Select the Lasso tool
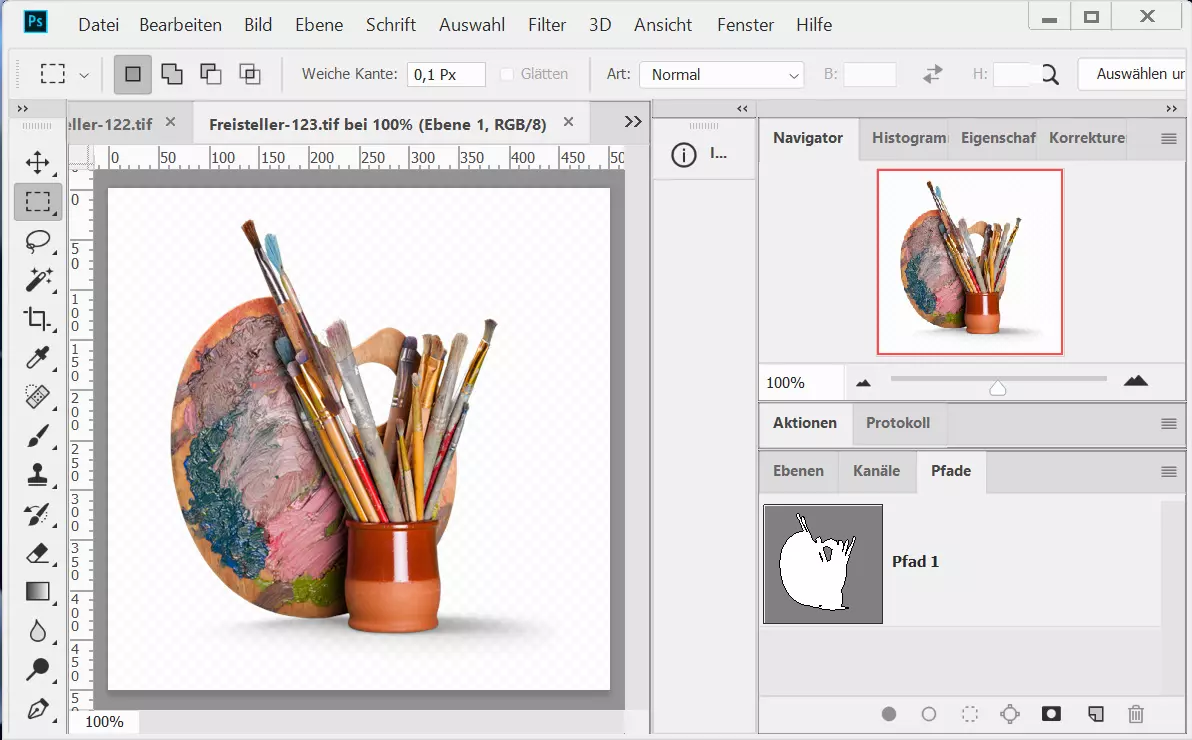1192x740 pixels. [38, 241]
